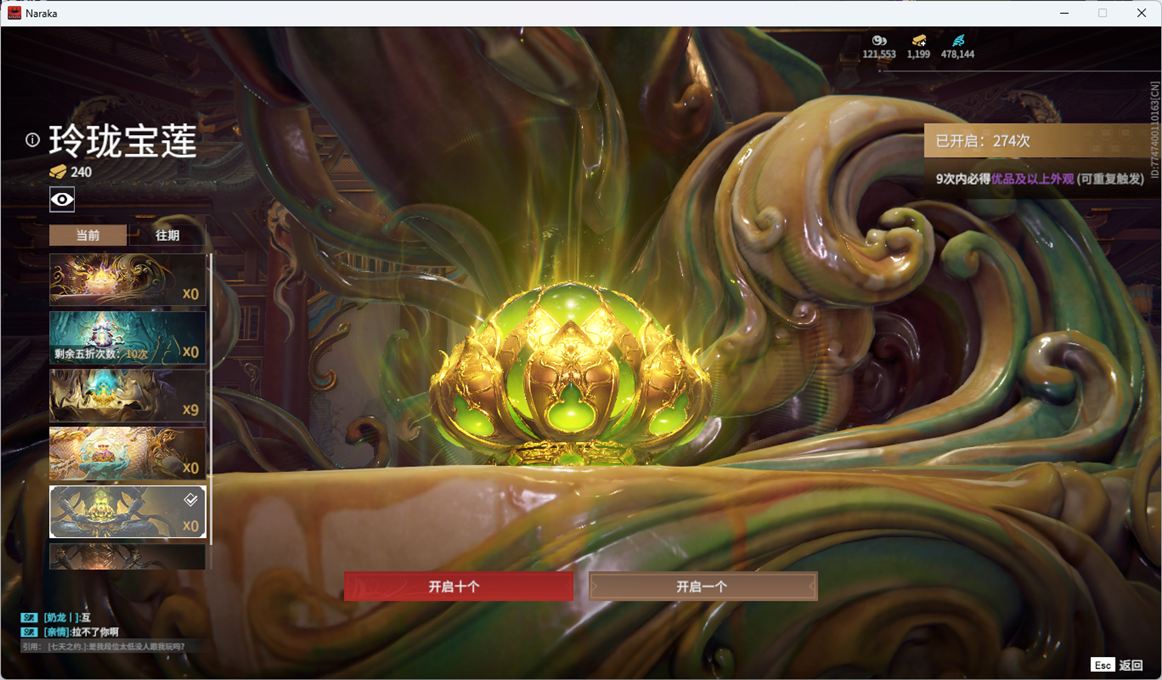Click the glowing green lotus treasure
The image size is (1162, 680).
[x=571, y=374]
